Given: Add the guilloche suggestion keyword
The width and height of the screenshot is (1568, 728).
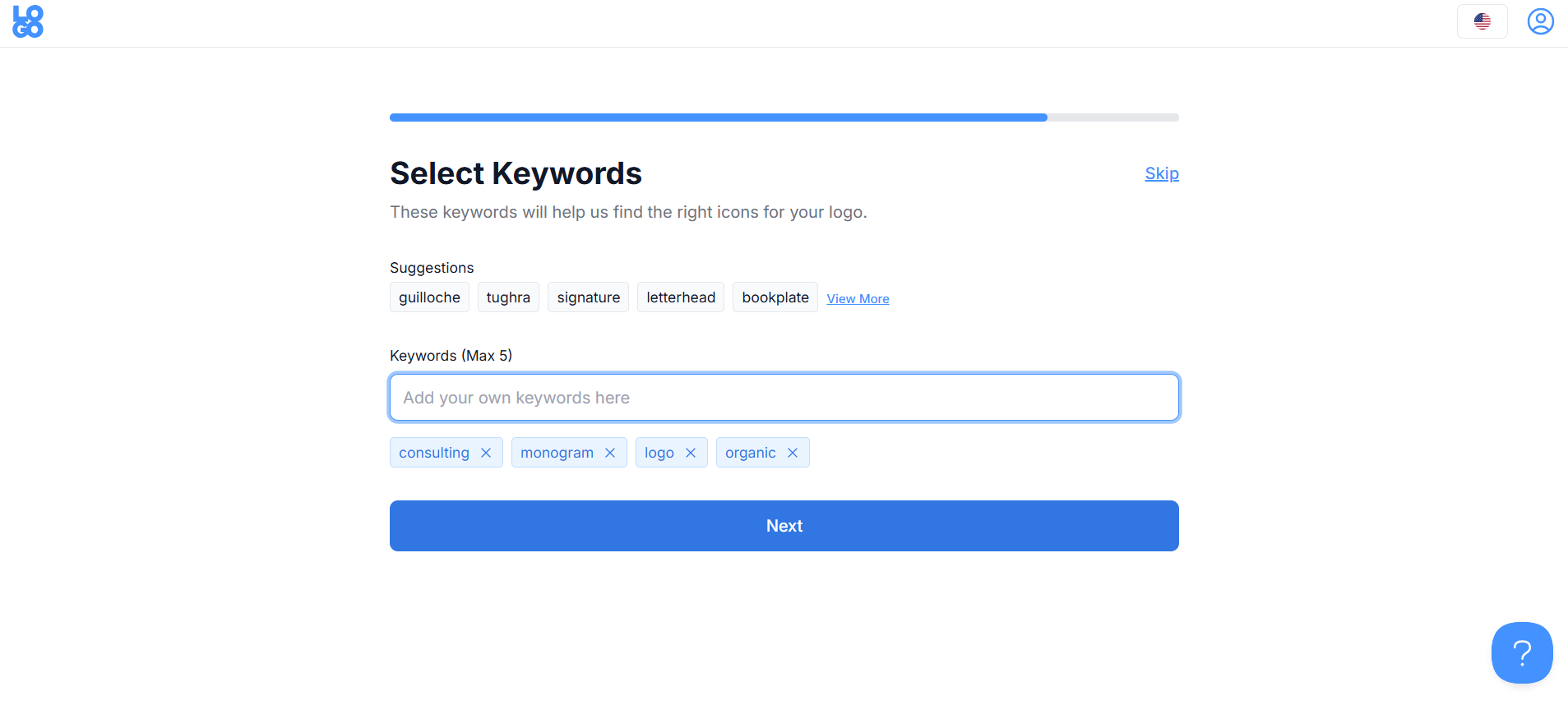Looking at the screenshot, I should coord(429,297).
